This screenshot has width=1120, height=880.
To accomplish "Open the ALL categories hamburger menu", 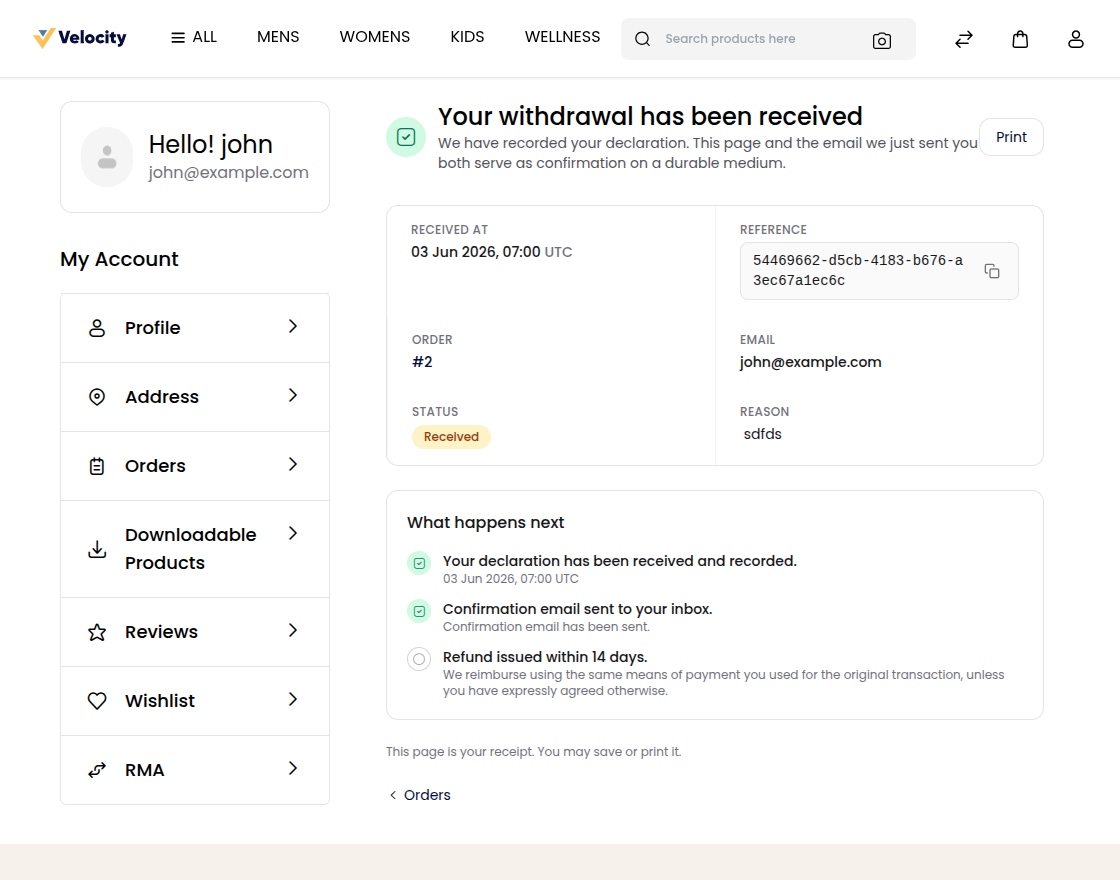I will pos(194,37).
